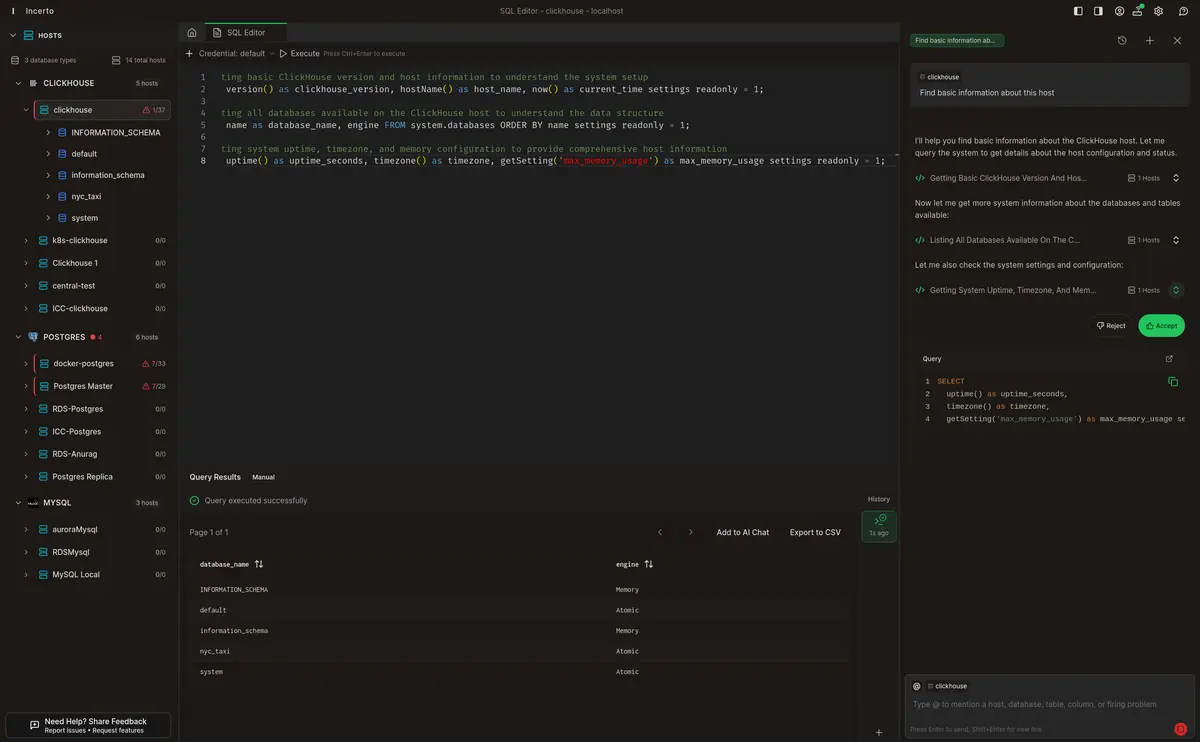
Task: Open the Settings gear in top bar
Action: point(1158,11)
